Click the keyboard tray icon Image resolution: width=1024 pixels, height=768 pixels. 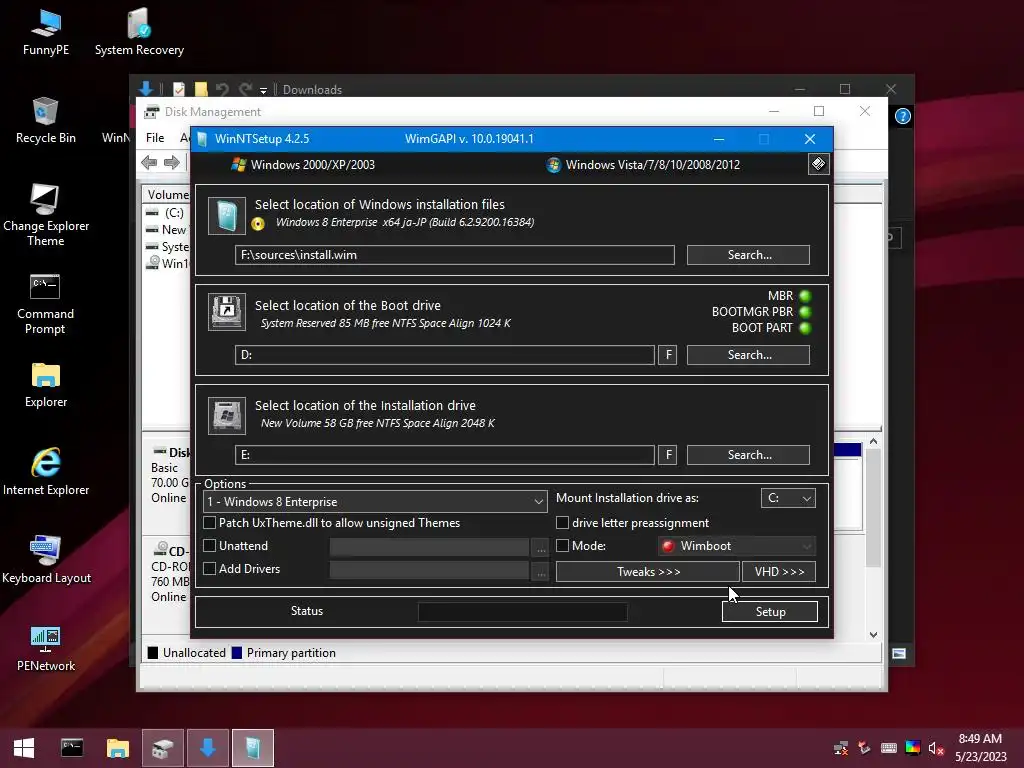point(889,748)
